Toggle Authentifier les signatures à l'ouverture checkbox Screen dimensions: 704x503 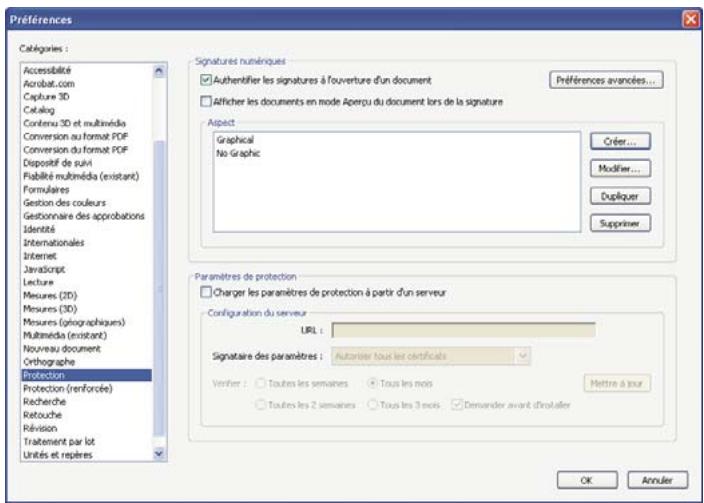click(206, 80)
